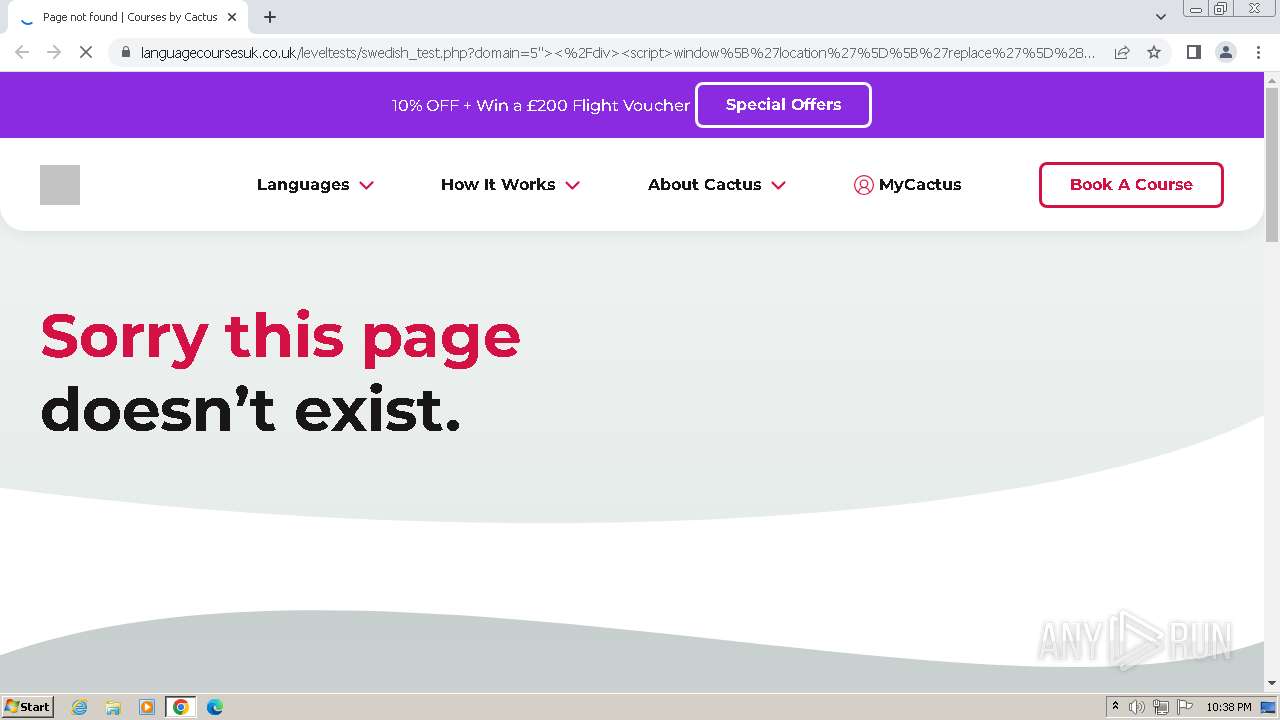Click the browser forward arrow
The image size is (1280, 720).
pos(54,52)
